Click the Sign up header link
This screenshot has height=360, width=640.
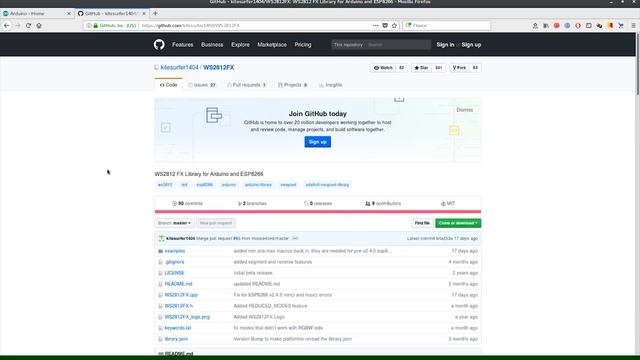[471, 44]
